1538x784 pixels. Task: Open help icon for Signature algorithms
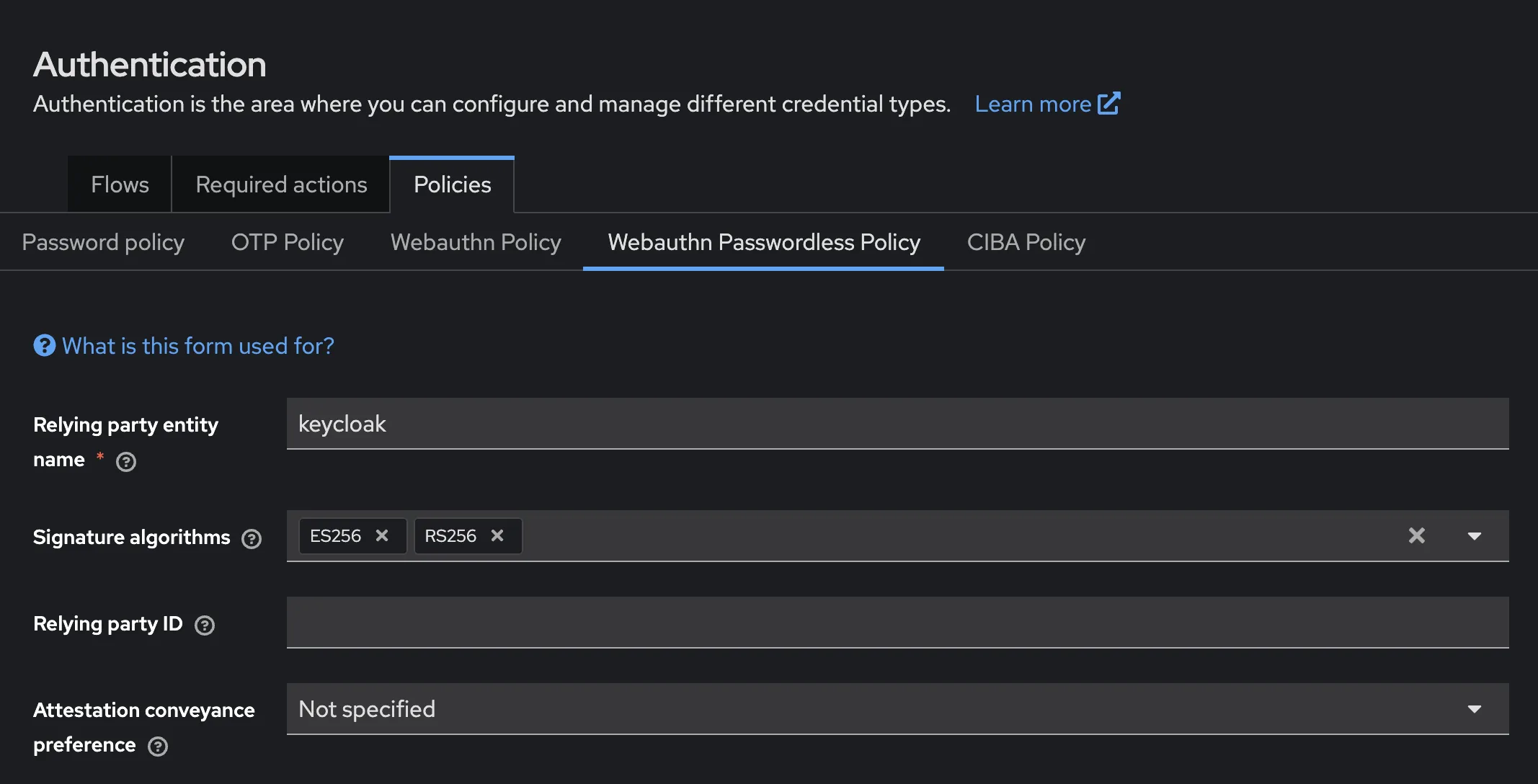(x=250, y=538)
